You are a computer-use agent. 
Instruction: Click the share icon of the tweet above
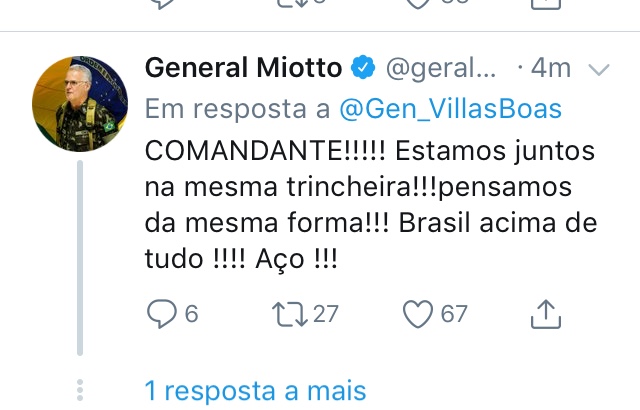[546, 4]
